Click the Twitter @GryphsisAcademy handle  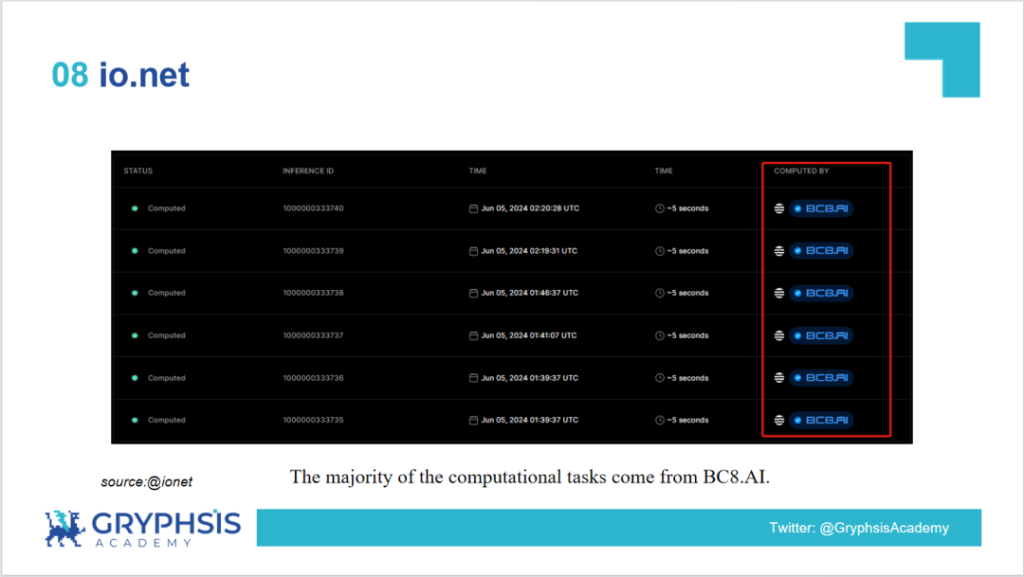(x=858, y=528)
